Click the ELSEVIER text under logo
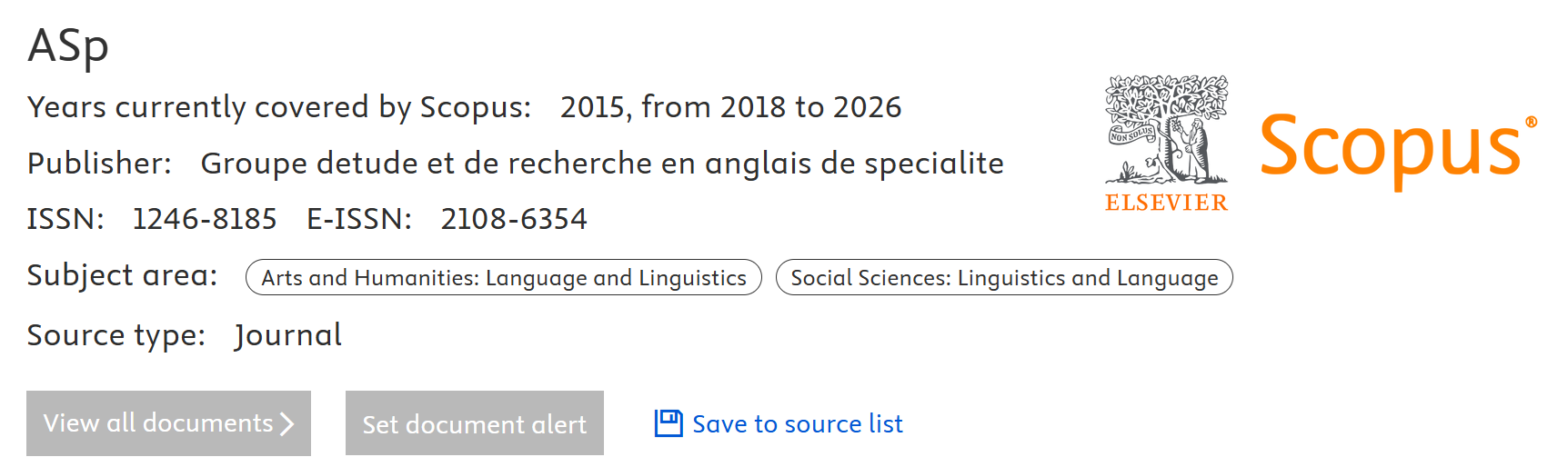The width and height of the screenshot is (1568, 457). (x=1166, y=203)
